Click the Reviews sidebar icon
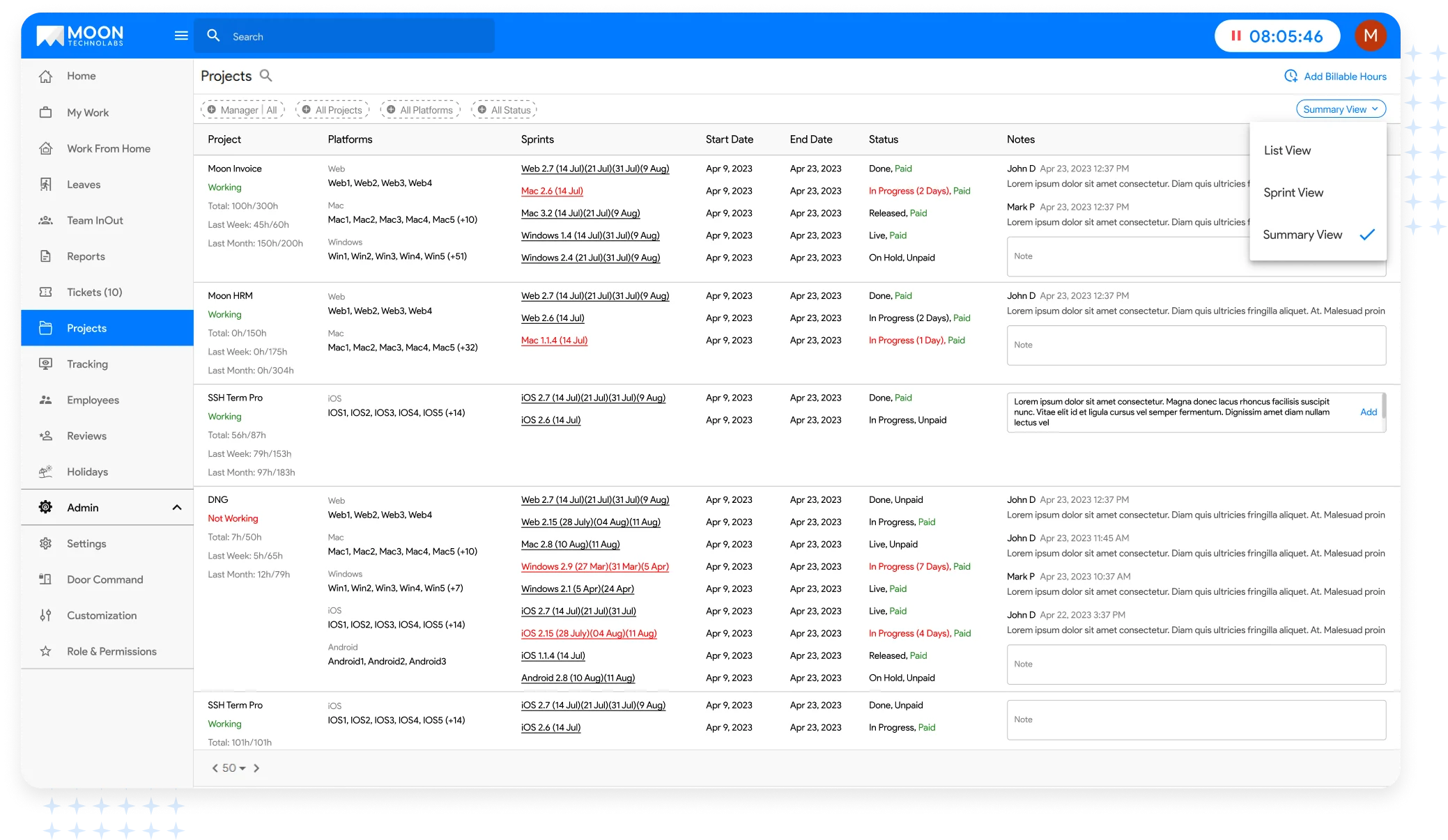1448x840 pixels. coord(46,436)
